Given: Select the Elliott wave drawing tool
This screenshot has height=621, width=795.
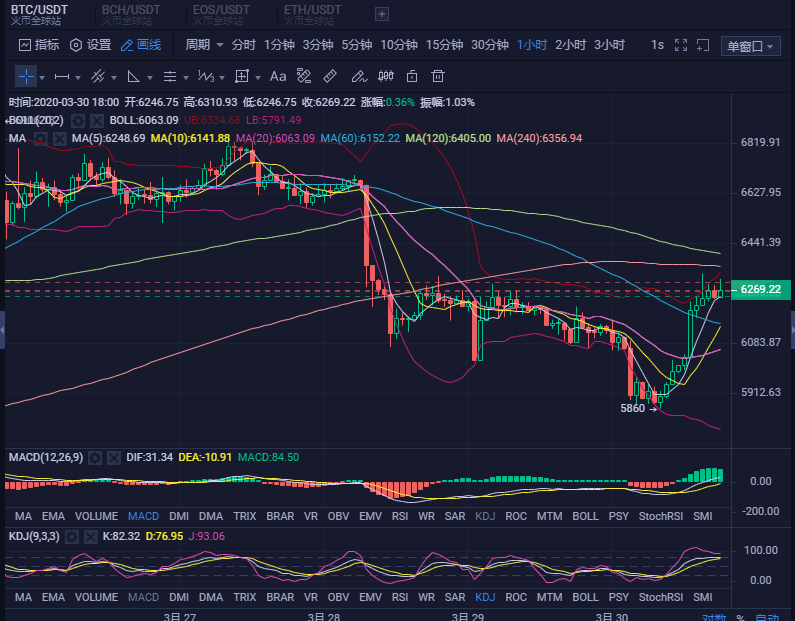Looking at the screenshot, I should pyautogui.click(x=205, y=77).
